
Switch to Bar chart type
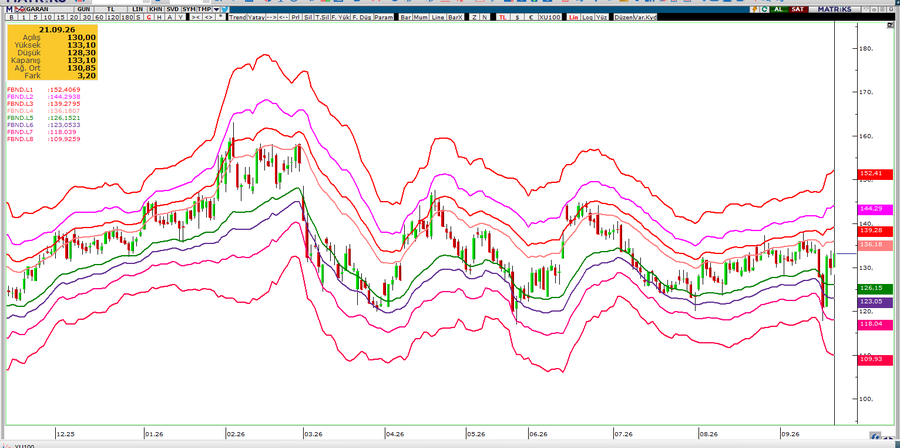(406, 17)
